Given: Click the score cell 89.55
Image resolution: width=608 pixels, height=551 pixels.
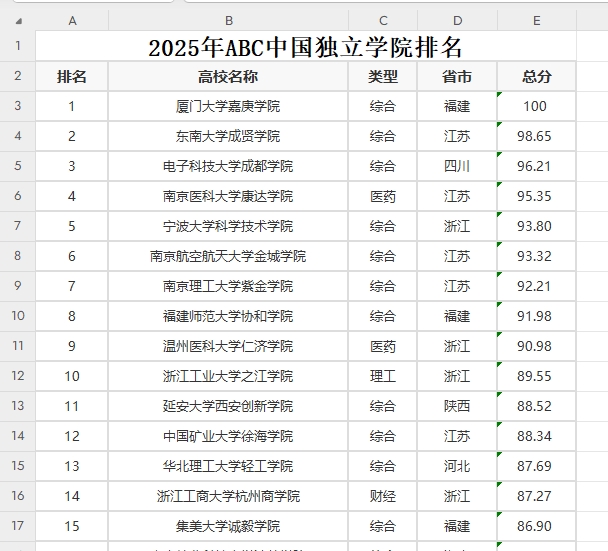Looking at the screenshot, I should (537, 376).
